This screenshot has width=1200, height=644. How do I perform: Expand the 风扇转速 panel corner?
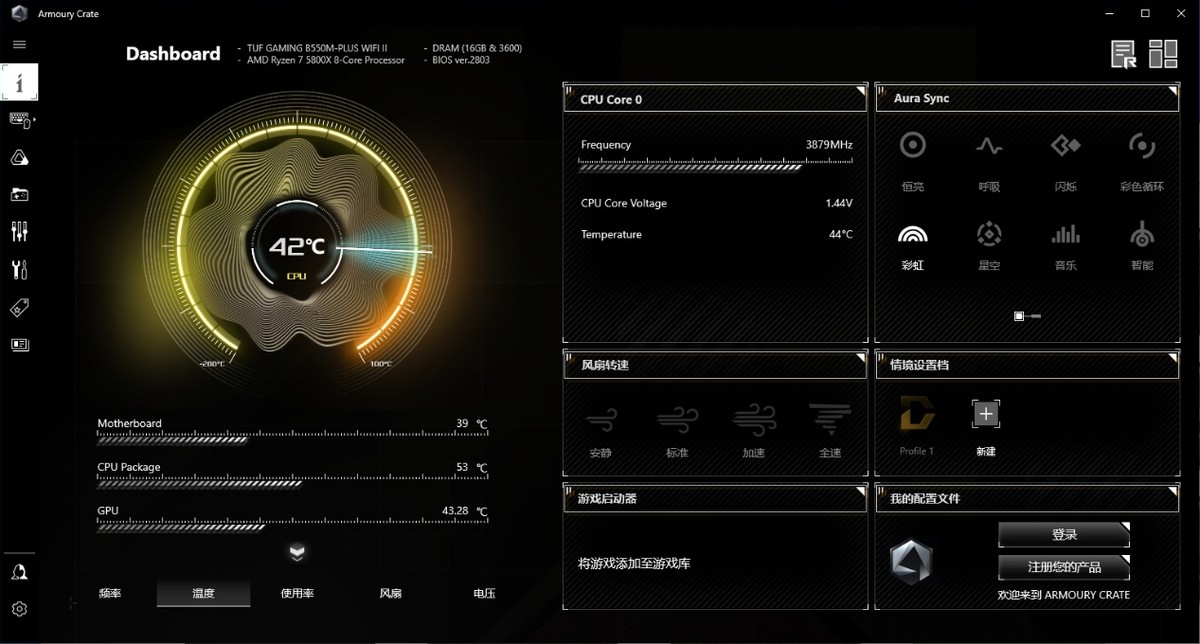(x=860, y=358)
